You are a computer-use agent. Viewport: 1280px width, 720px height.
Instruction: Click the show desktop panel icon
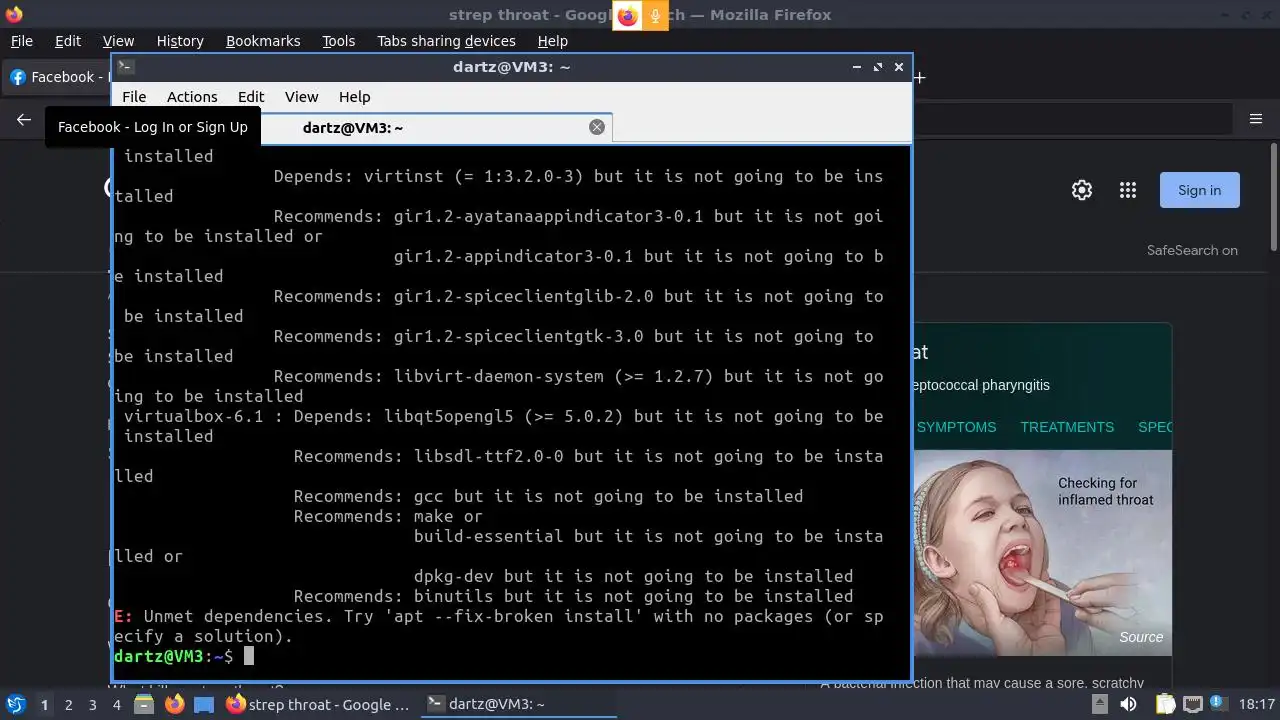[204, 704]
